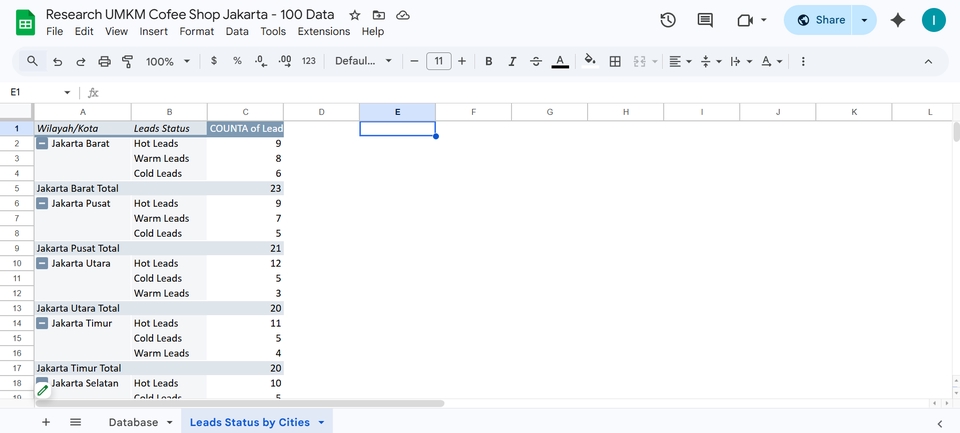Image resolution: width=960 pixels, height=433 pixels.
Task: Switch to the Database sheet tab
Action: coord(133,422)
